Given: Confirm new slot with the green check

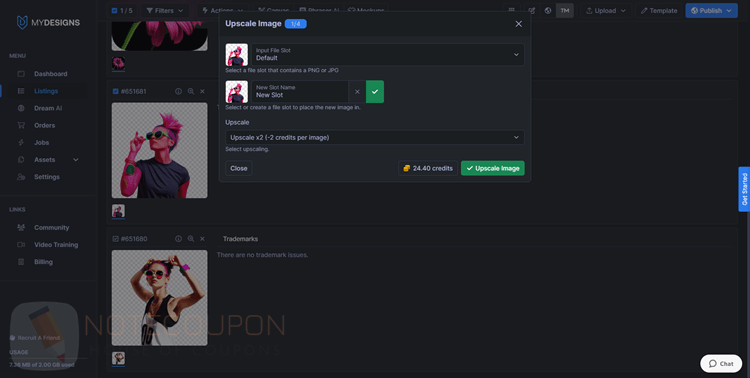Looking at the screenshot, I should click(375, 92).
